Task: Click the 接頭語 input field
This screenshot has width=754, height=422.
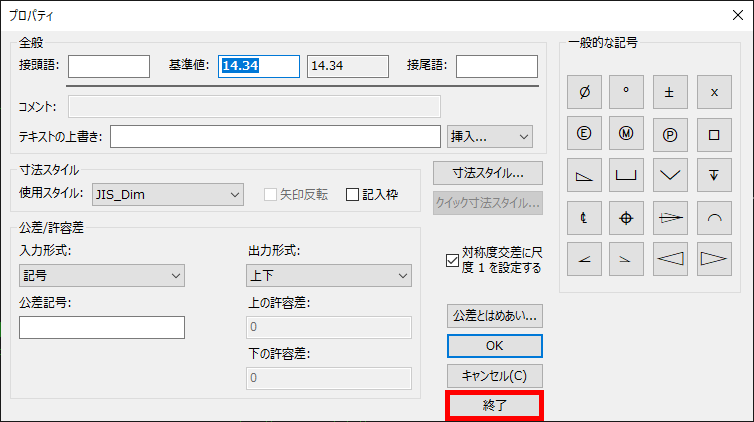Action: point(108,66)
